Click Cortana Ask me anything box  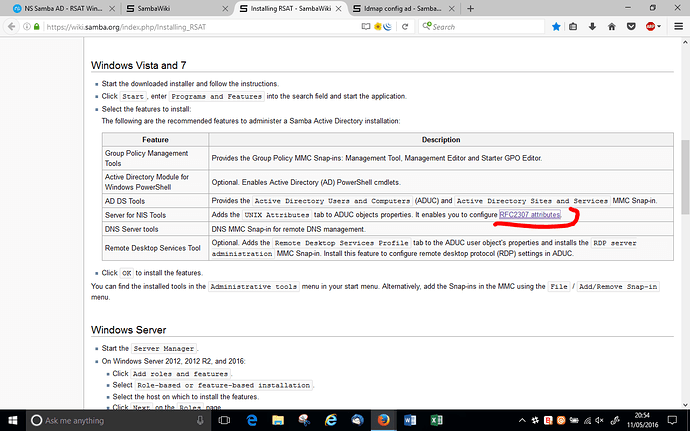(x=117, y=420)
